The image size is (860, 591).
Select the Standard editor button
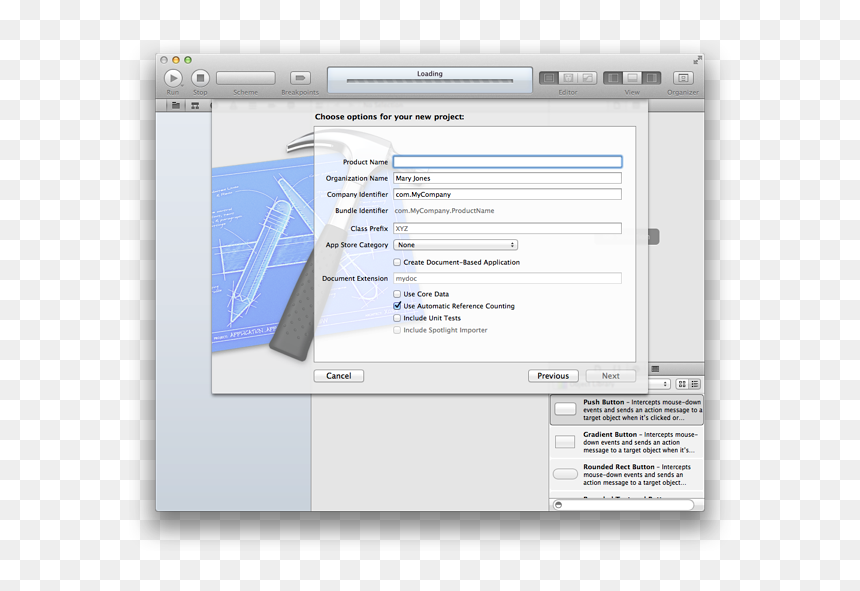(x=548, y=78)
